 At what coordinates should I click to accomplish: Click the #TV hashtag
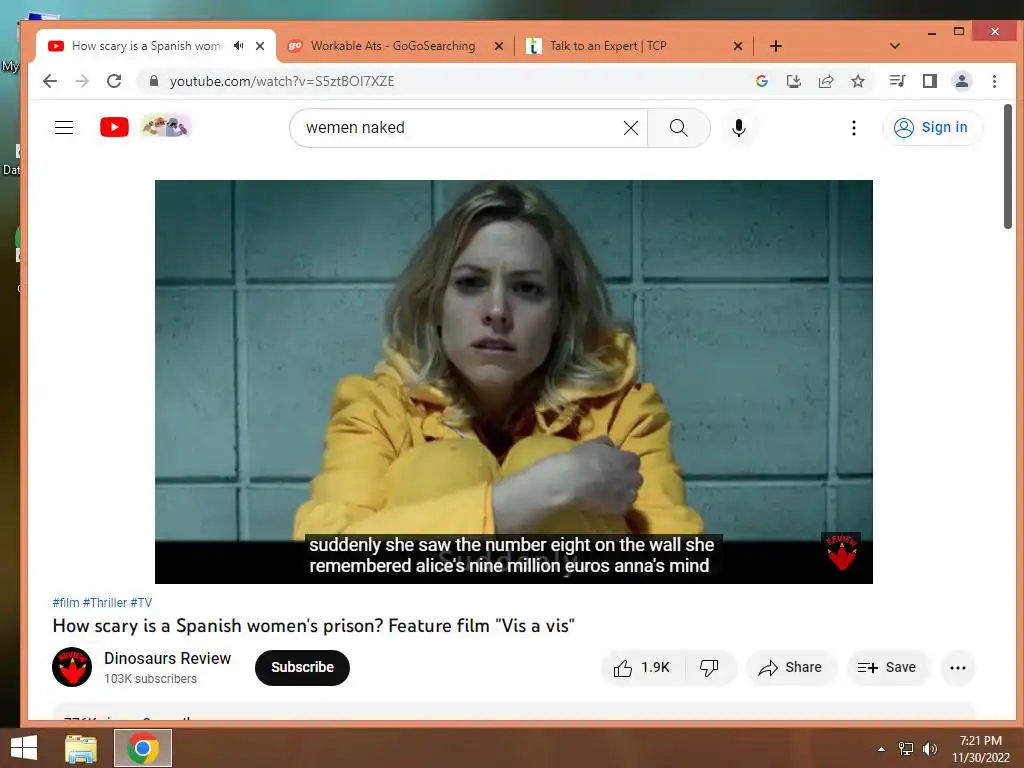pos(141,602)
